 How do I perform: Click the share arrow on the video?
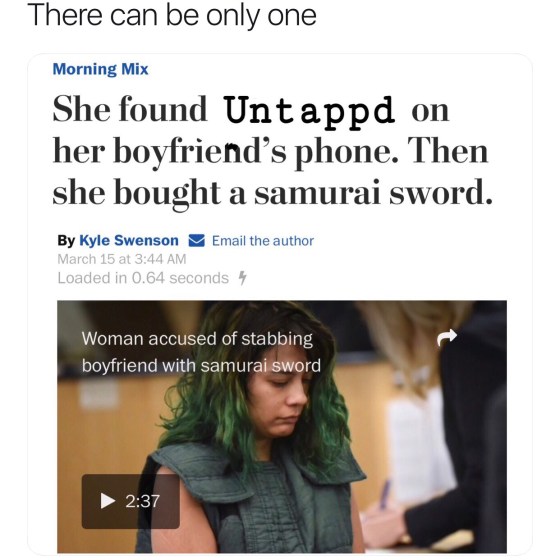click(447, 337)
